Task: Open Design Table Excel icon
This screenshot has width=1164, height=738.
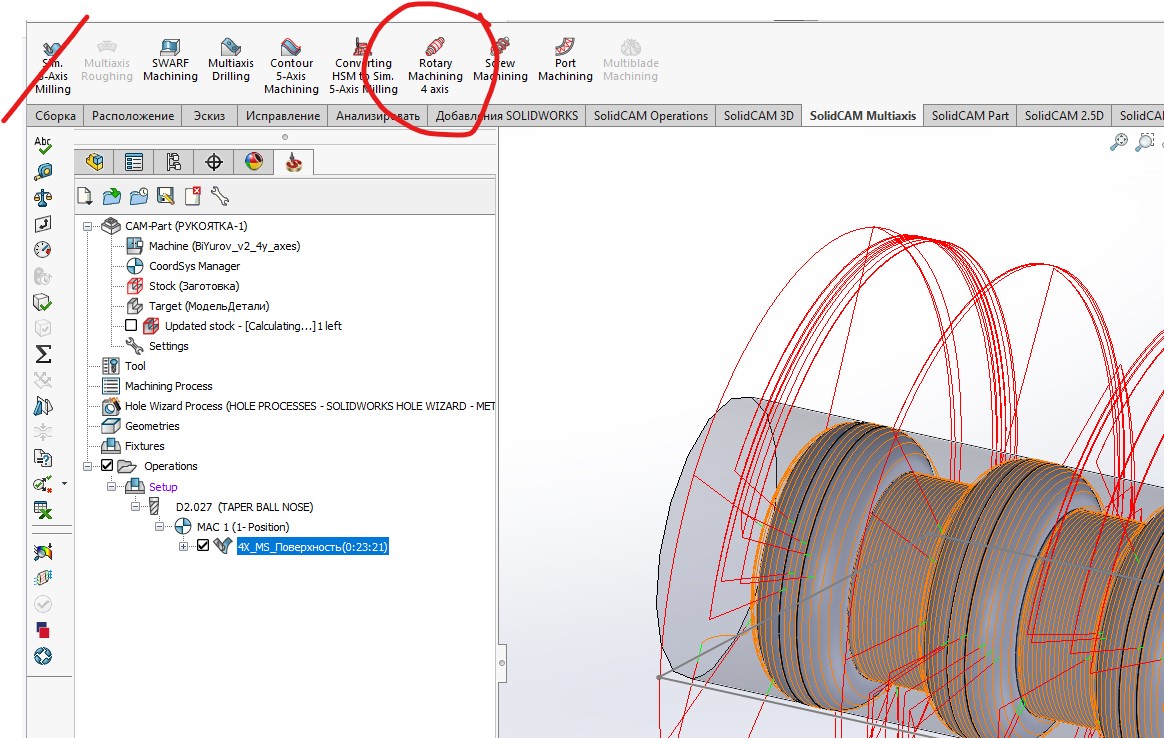Action: click(x=43, y=509)
